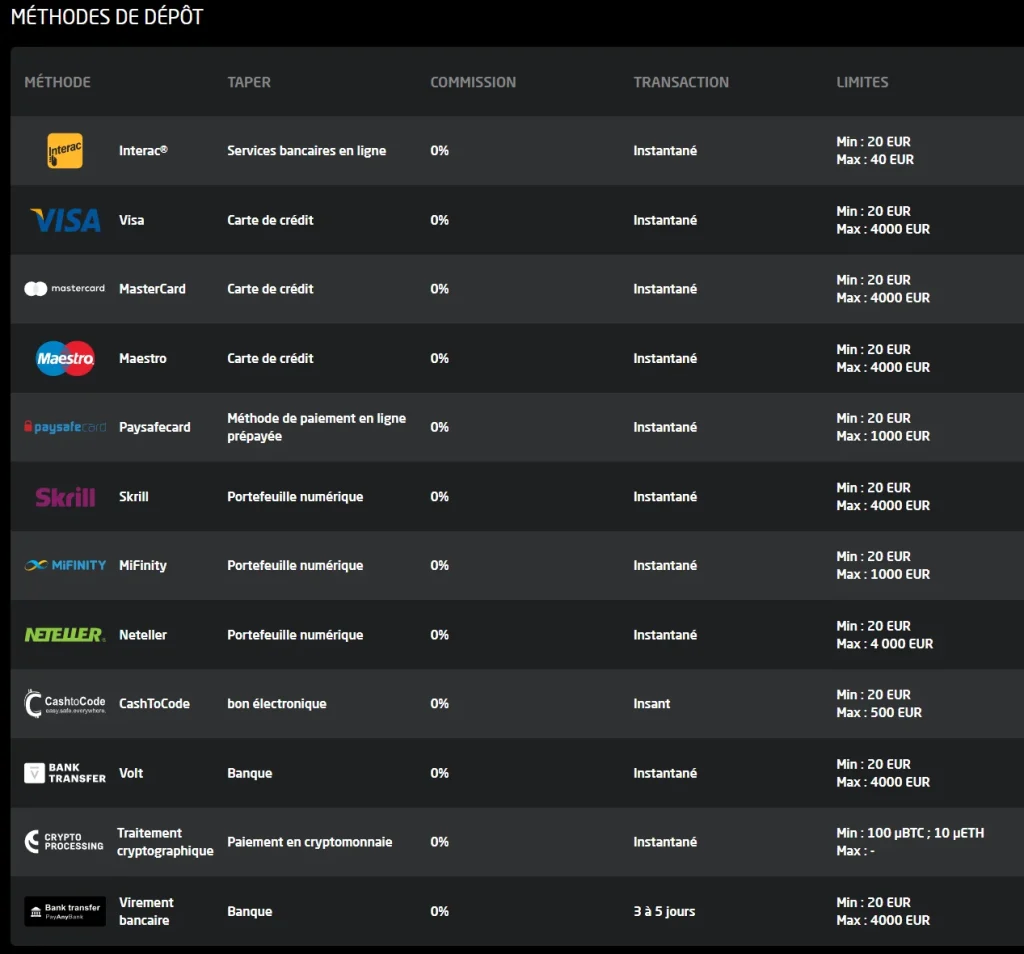Click 'Min : 20 EUR' in the Volt row
The width and height of the screenshot is (1024, 954).
click(873, 765)
